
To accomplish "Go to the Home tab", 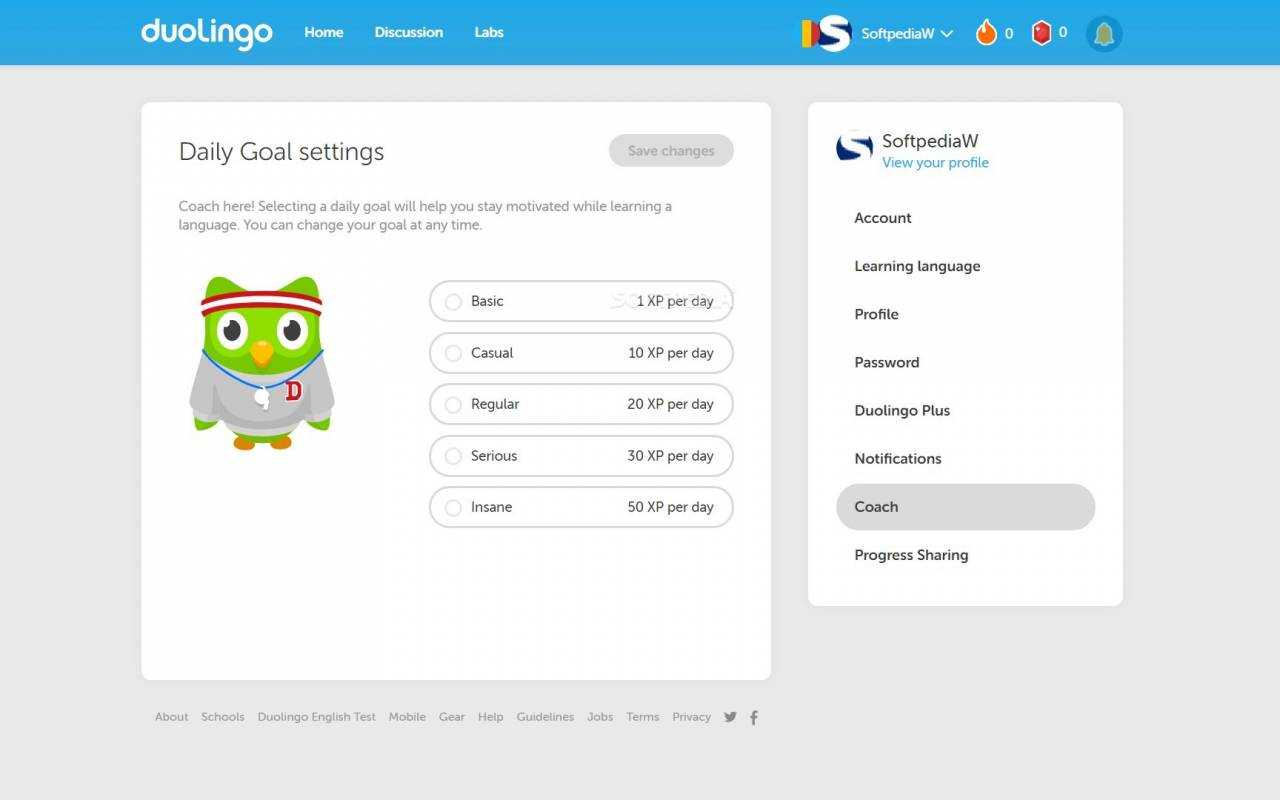I will (324, 32).
